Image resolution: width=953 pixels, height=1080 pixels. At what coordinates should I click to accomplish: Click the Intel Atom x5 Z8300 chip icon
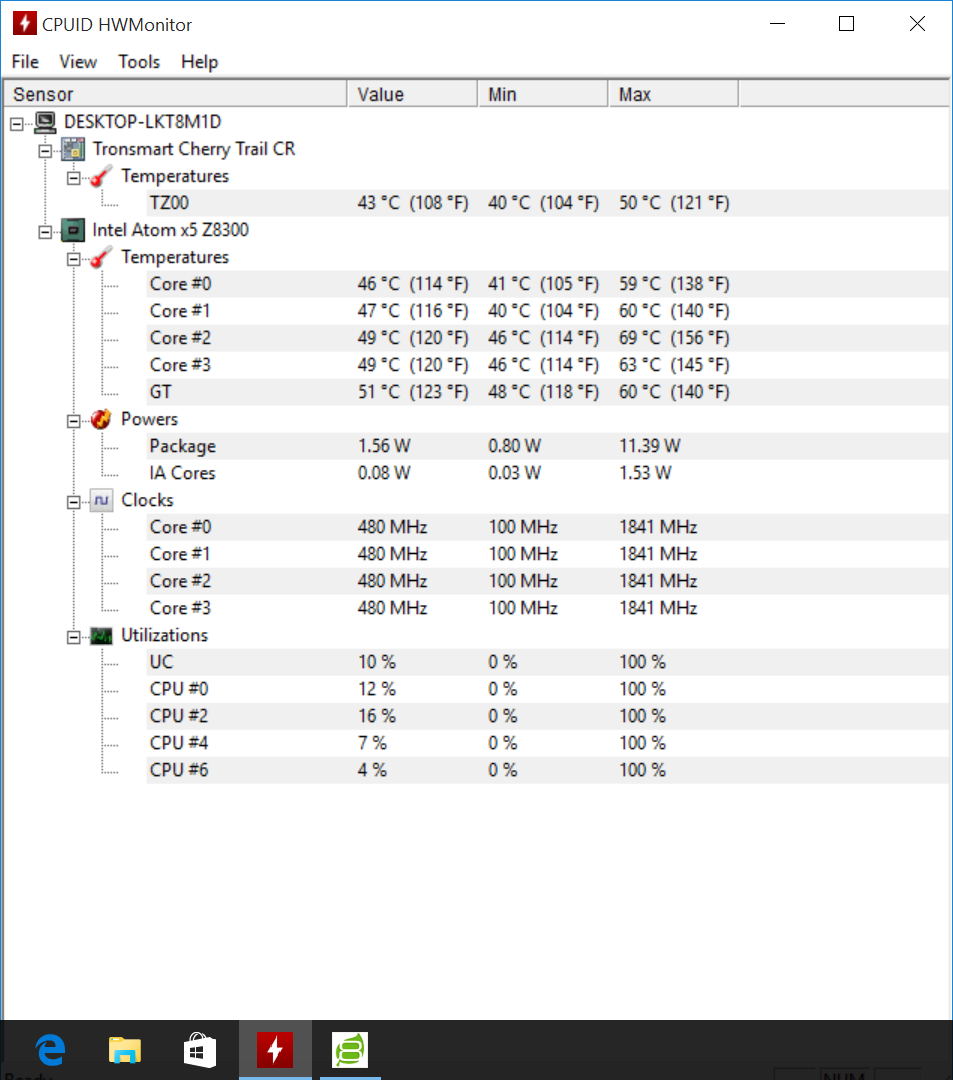71,229
